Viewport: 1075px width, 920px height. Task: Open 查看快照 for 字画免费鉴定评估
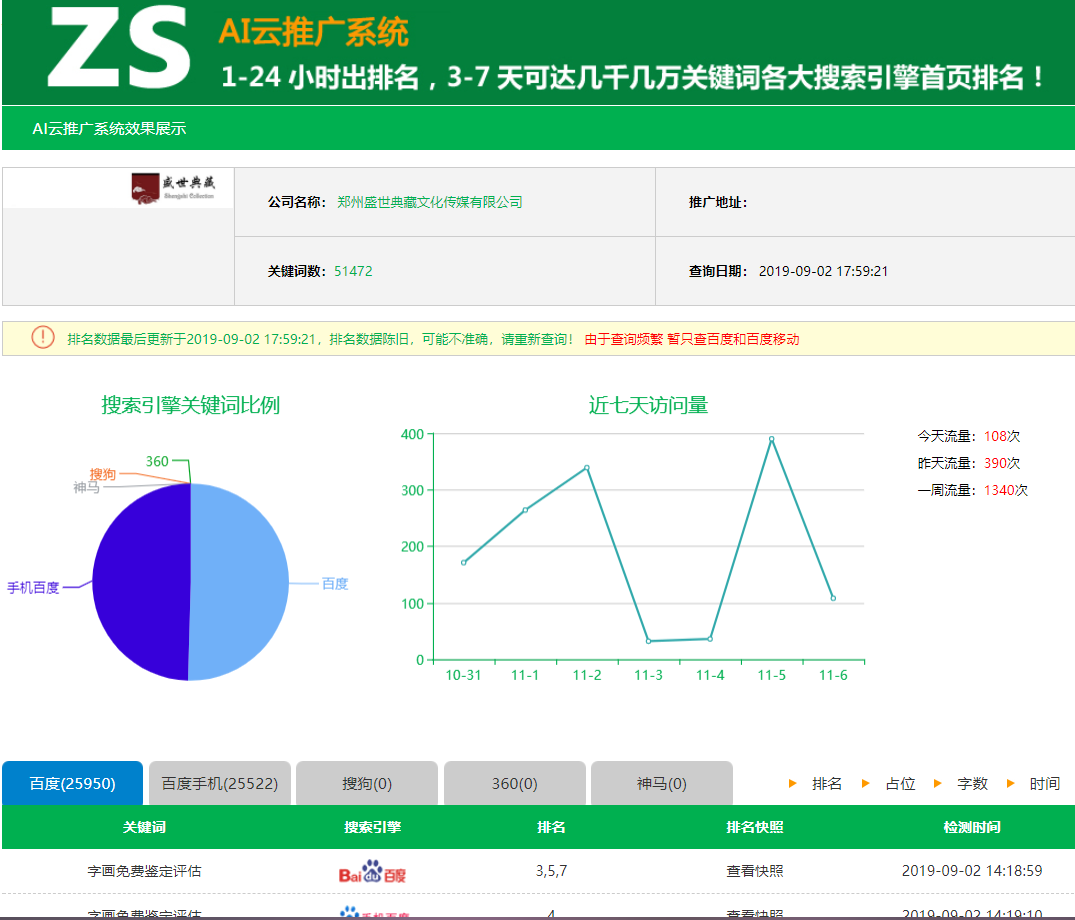[754, 871]
